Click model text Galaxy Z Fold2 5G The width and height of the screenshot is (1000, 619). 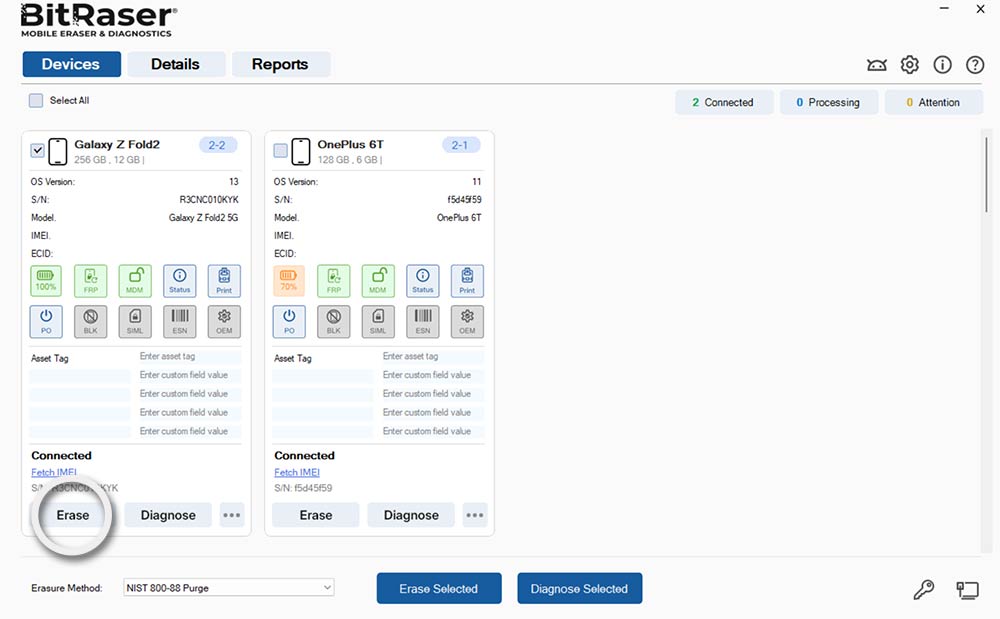(x=203, y=217)
